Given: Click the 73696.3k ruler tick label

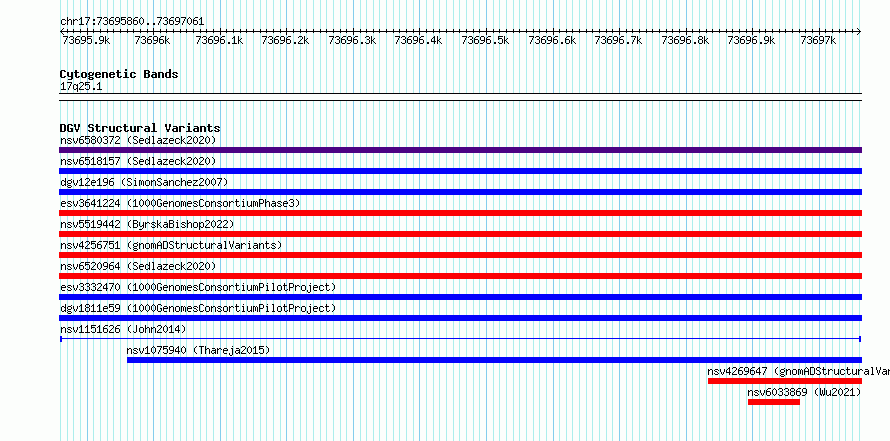Looking at the screenshot, I should click(352, 40).
